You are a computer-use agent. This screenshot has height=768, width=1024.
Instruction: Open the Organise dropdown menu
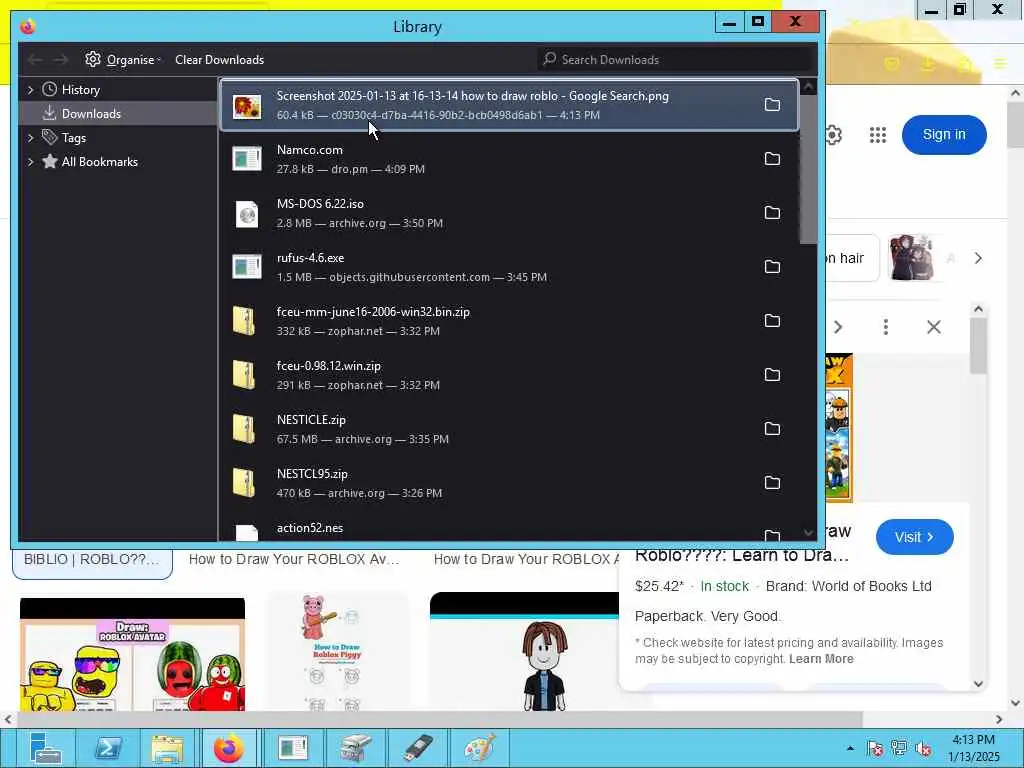[x=123, y=59]
